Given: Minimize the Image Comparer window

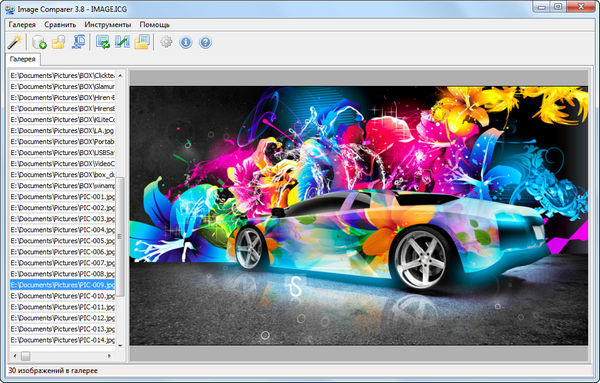Looking at the screenshot, I should pos(541,7).
